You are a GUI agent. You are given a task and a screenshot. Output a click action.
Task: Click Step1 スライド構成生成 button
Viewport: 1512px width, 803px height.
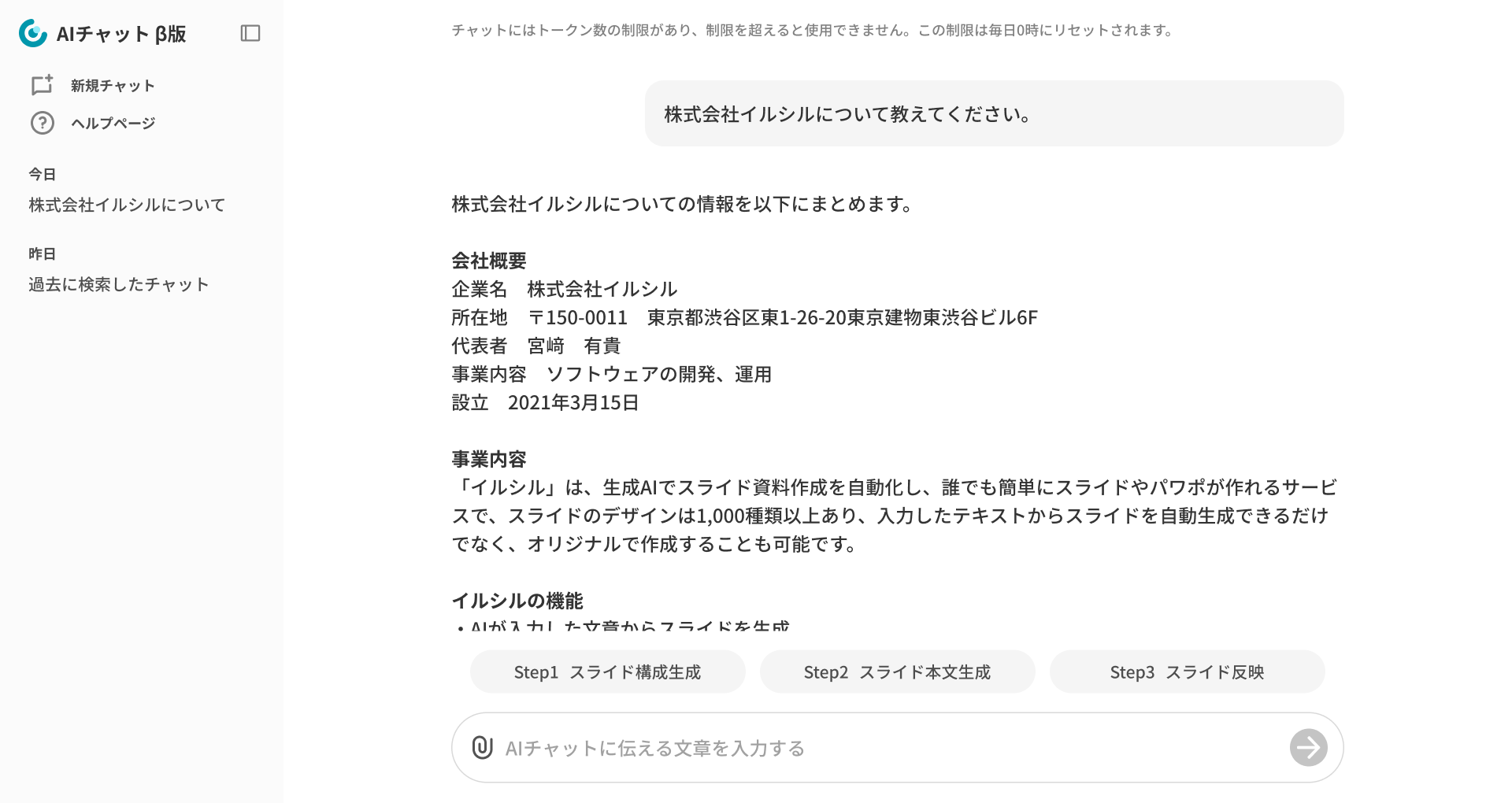pyautogui.click(x=607, y=672)
